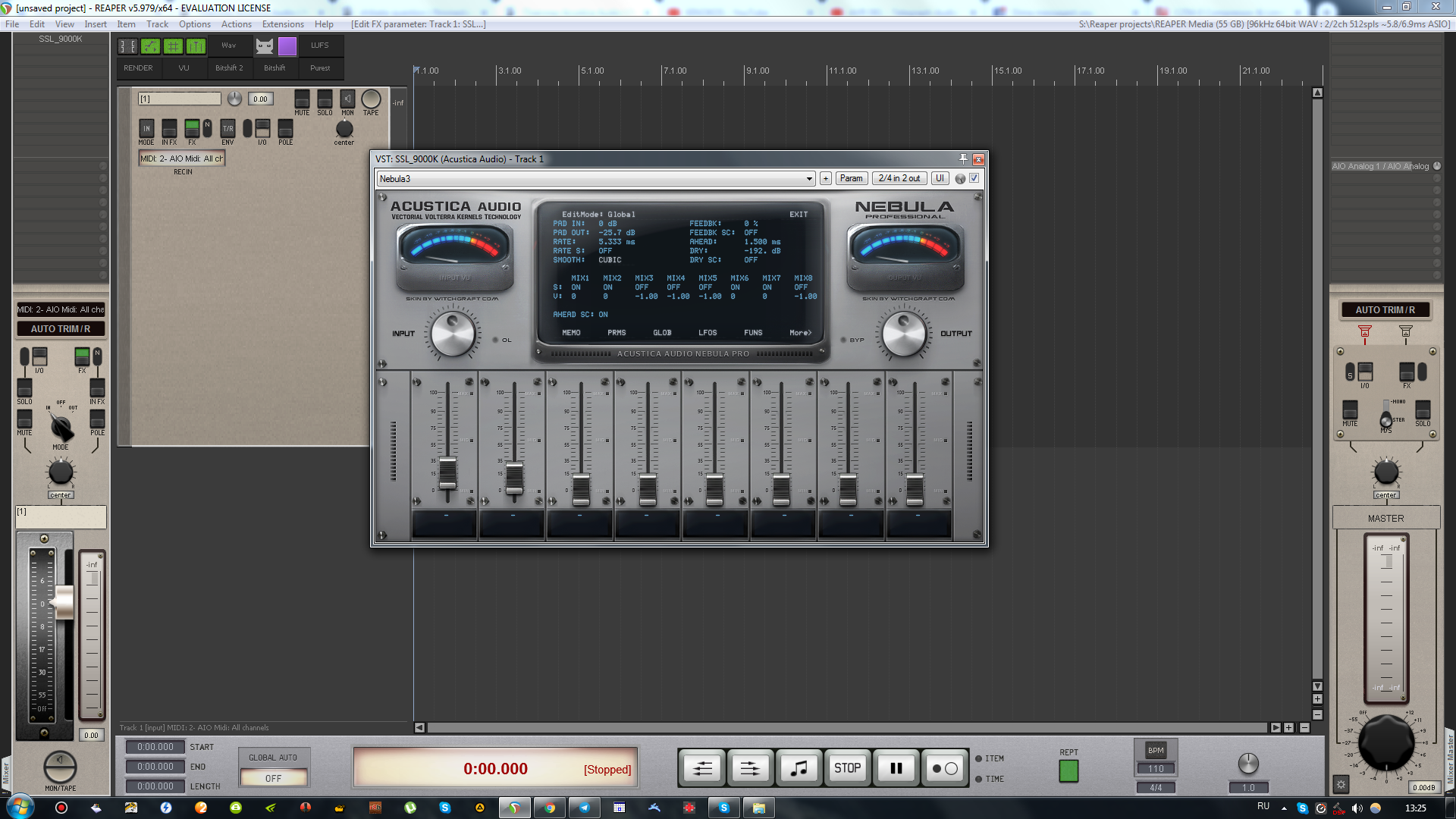
Task: Select the PRMS page on Nebula display
Action: click(617, 333)
